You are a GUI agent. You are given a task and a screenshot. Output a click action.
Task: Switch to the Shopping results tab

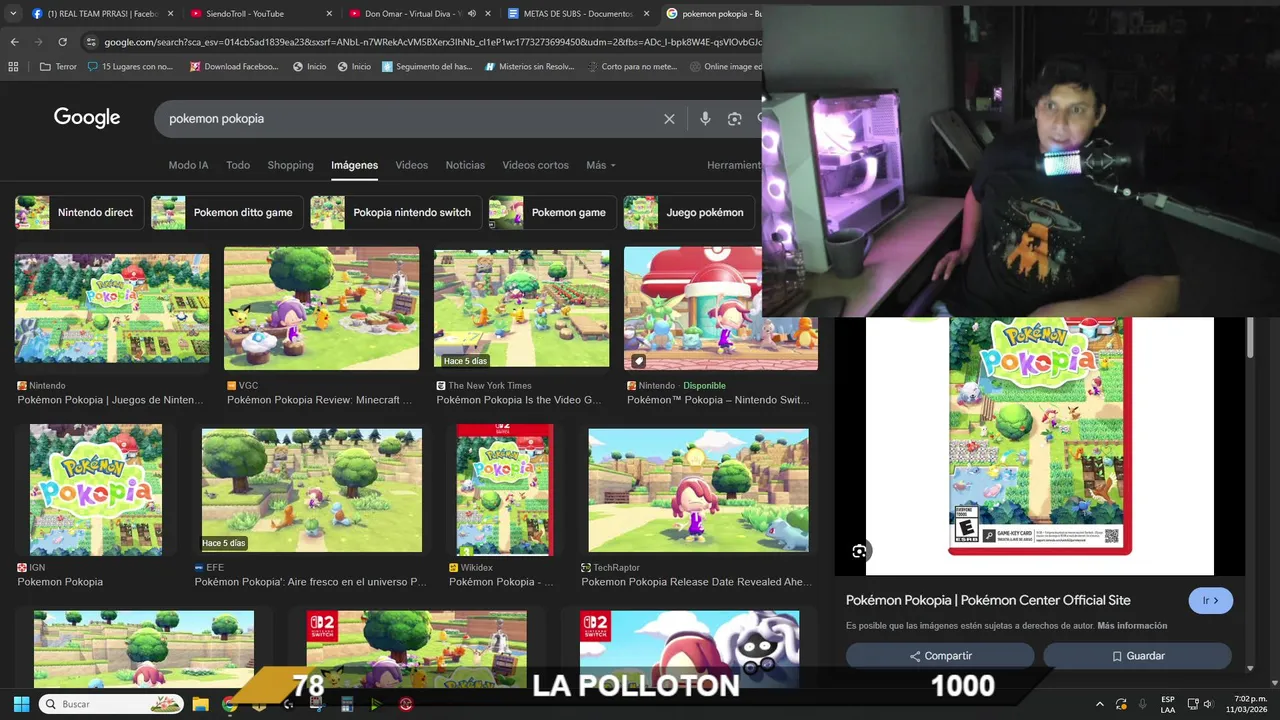(290, 165)
